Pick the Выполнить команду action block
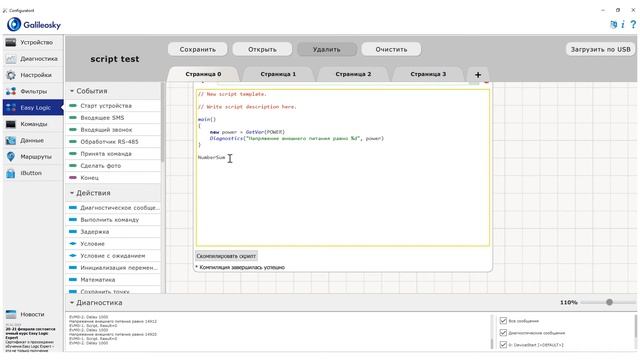 point(113,220)
